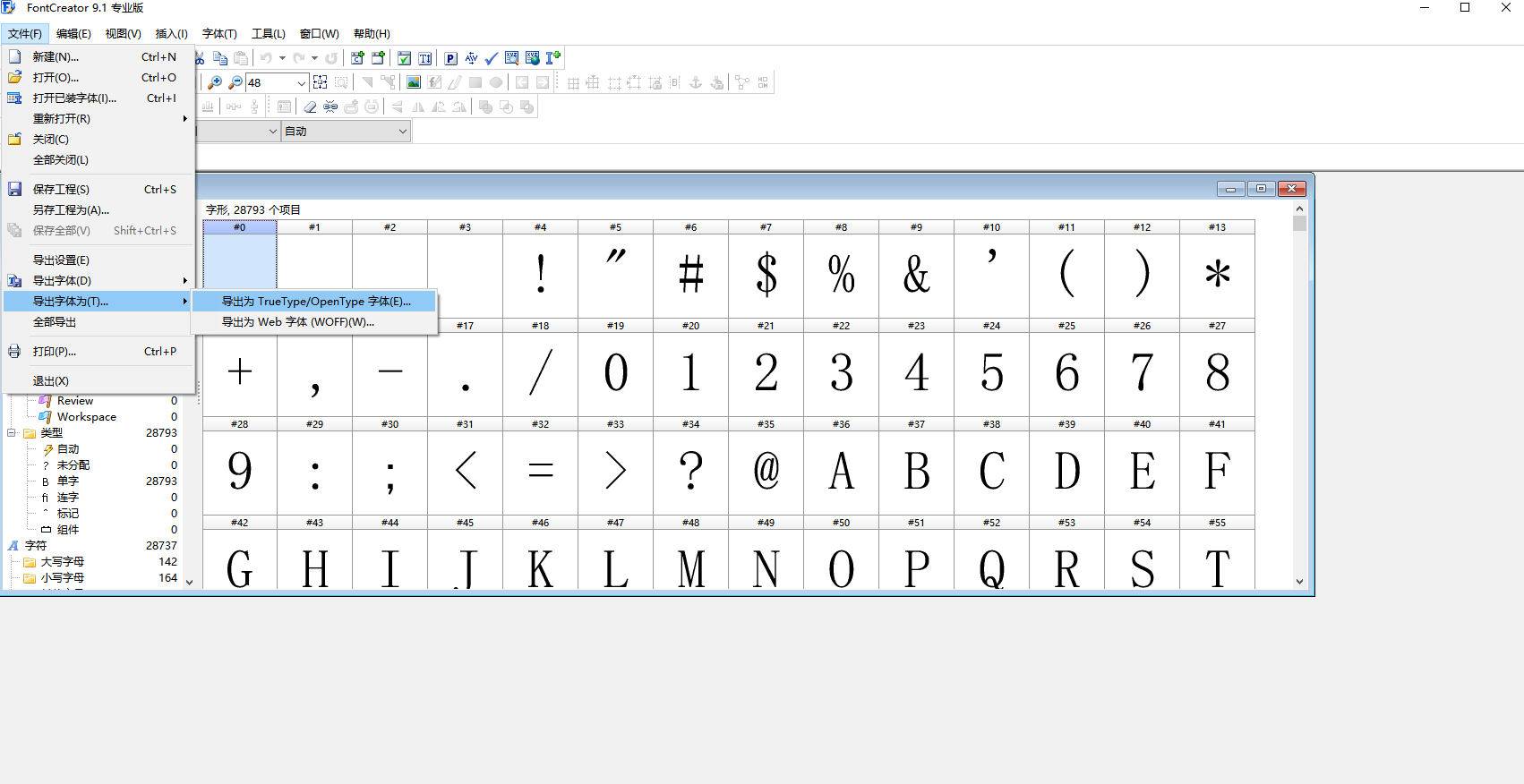Open the 自动 combo box dropdown
Image resolution: width=1524 pixels, height=784 pixels.
(x=403, y=131)
